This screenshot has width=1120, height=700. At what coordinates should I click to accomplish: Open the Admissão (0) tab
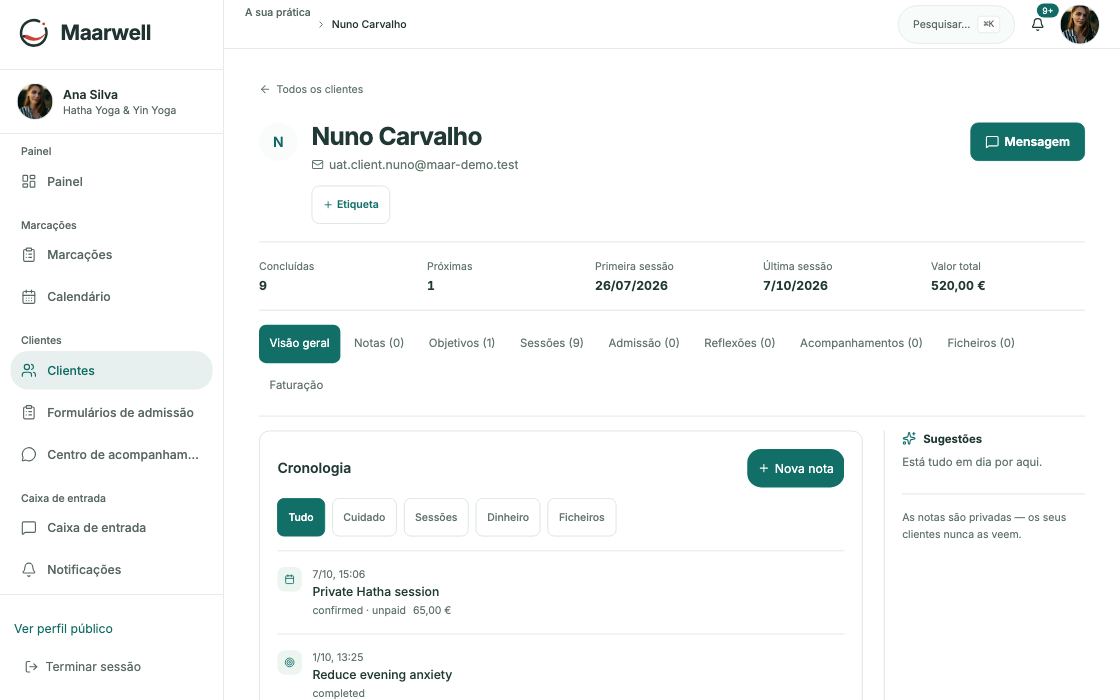pos(644,344)
